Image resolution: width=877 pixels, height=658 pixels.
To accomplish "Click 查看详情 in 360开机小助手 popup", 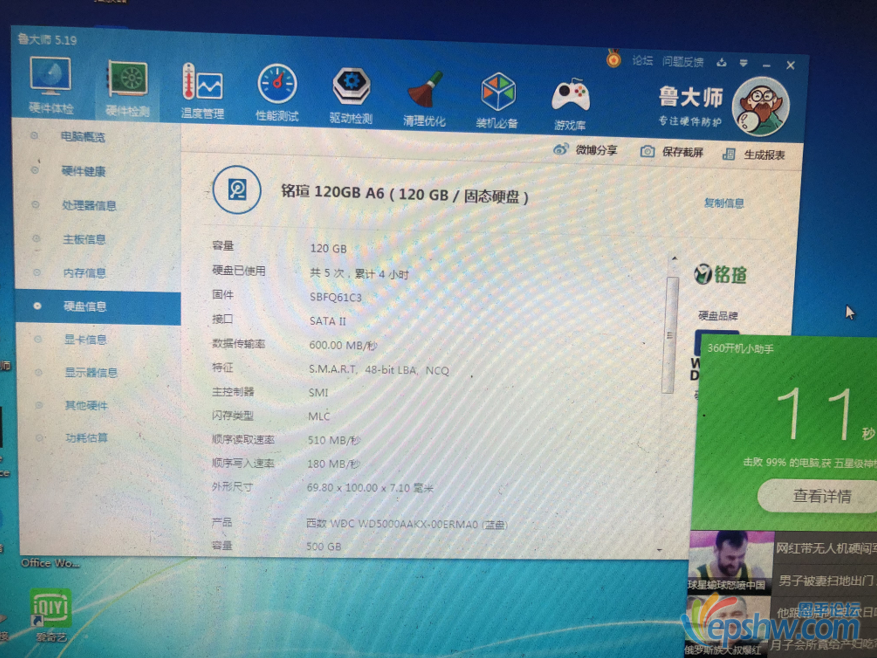I will [x=820, y=496].
